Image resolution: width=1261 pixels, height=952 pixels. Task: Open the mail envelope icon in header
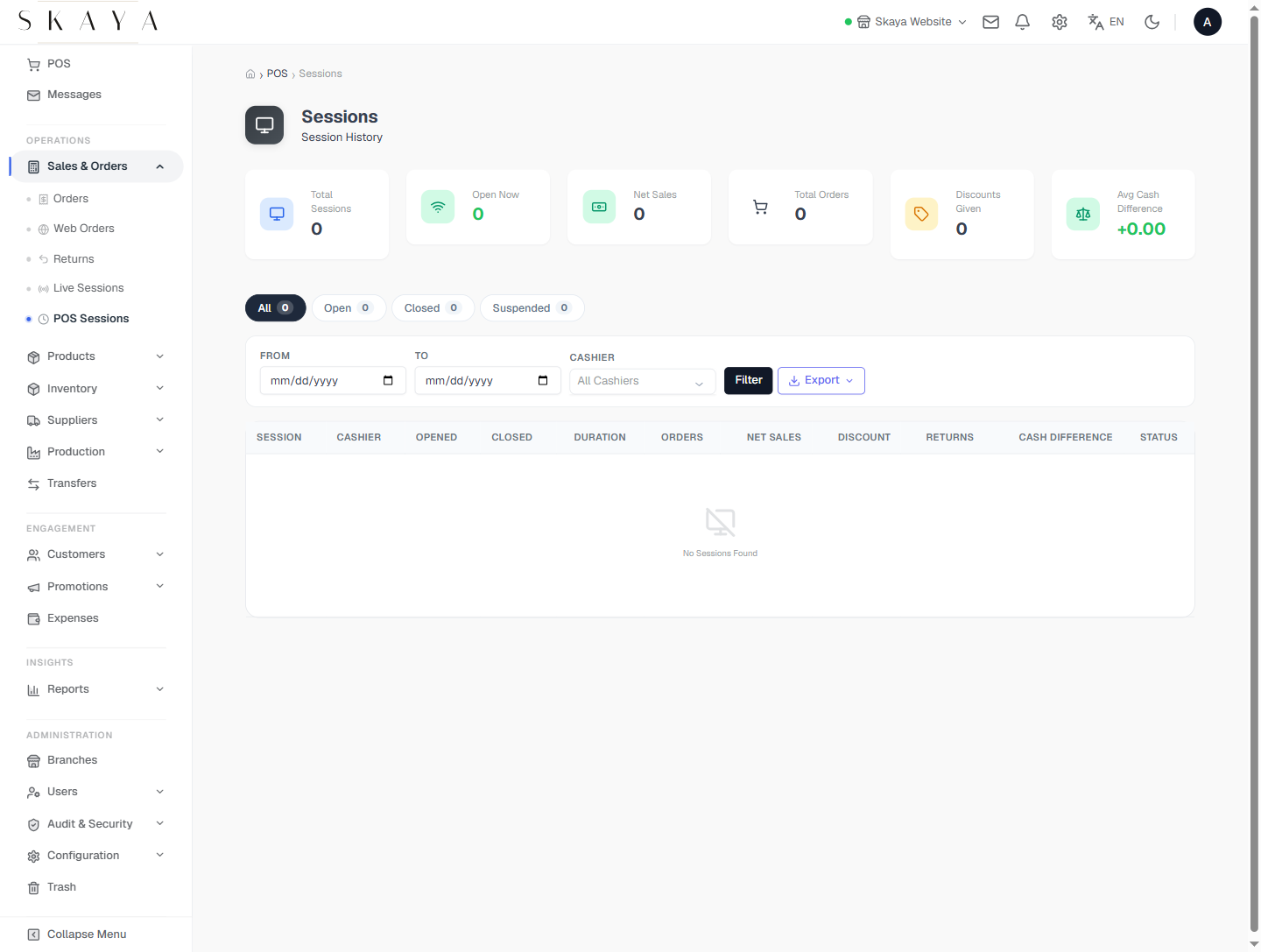pyautogui.click(x=990, y=22)
